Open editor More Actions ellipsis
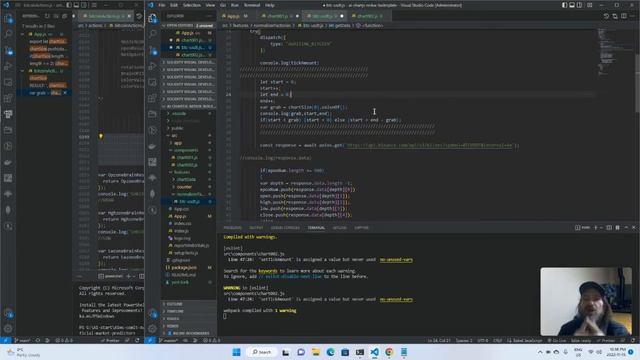The height and width of the screenshot is (360, 640). click(632, 16)
